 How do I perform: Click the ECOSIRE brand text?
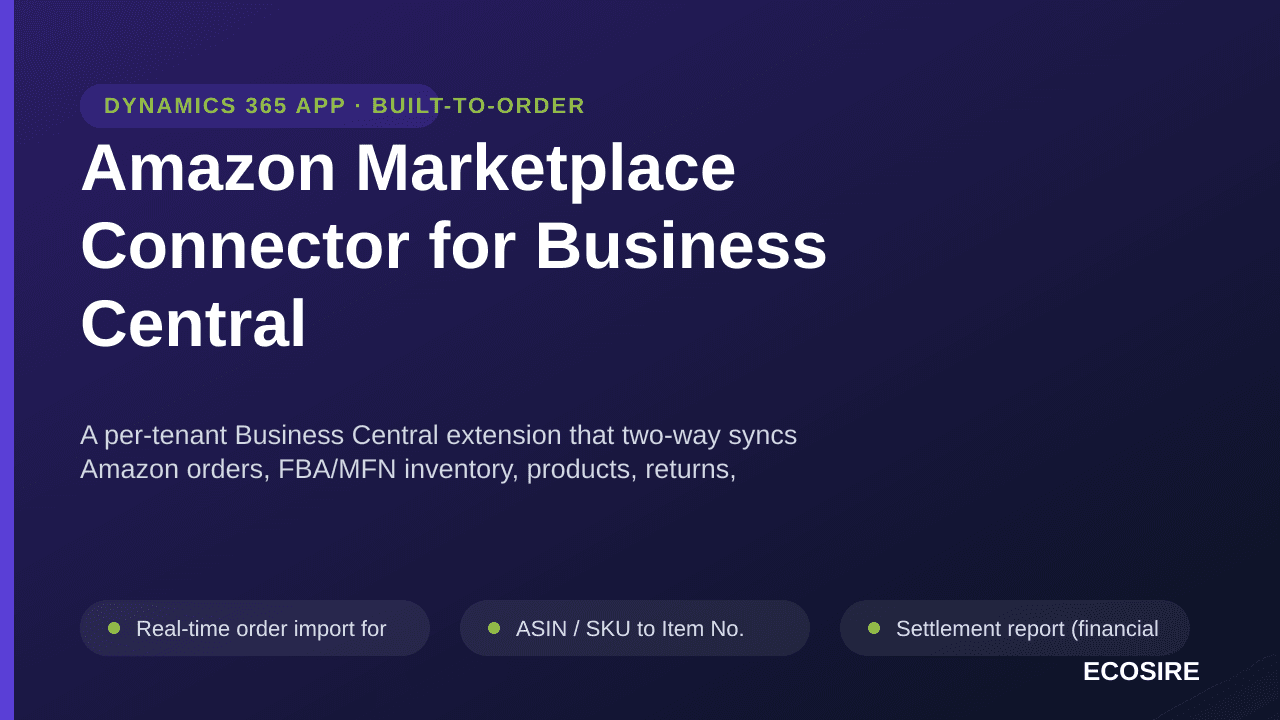1141,672
